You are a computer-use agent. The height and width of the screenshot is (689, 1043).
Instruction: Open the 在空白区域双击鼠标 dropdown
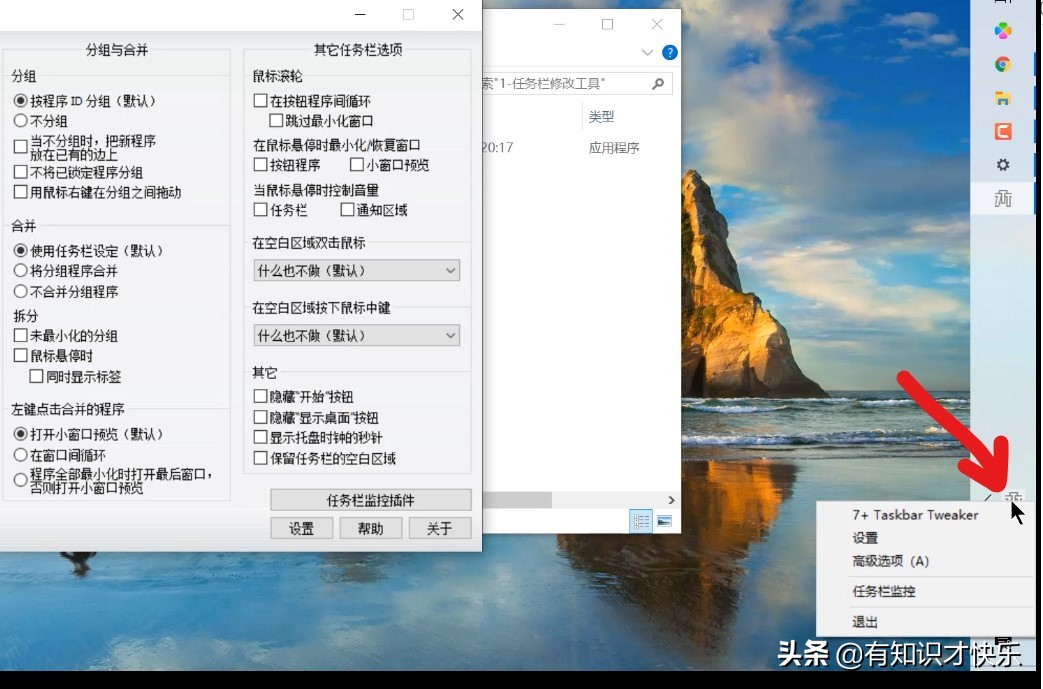coord(357,270)
